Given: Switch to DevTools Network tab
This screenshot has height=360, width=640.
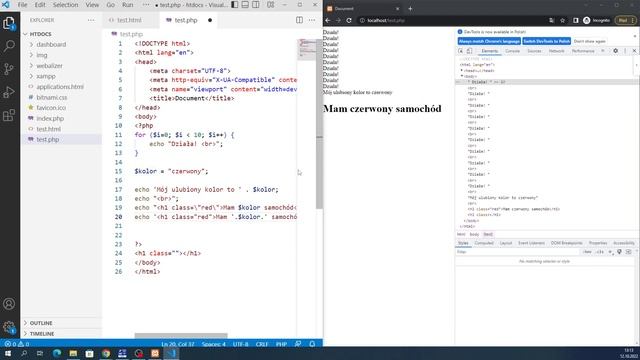Looking at the screenshot, I should pos(556,51).
